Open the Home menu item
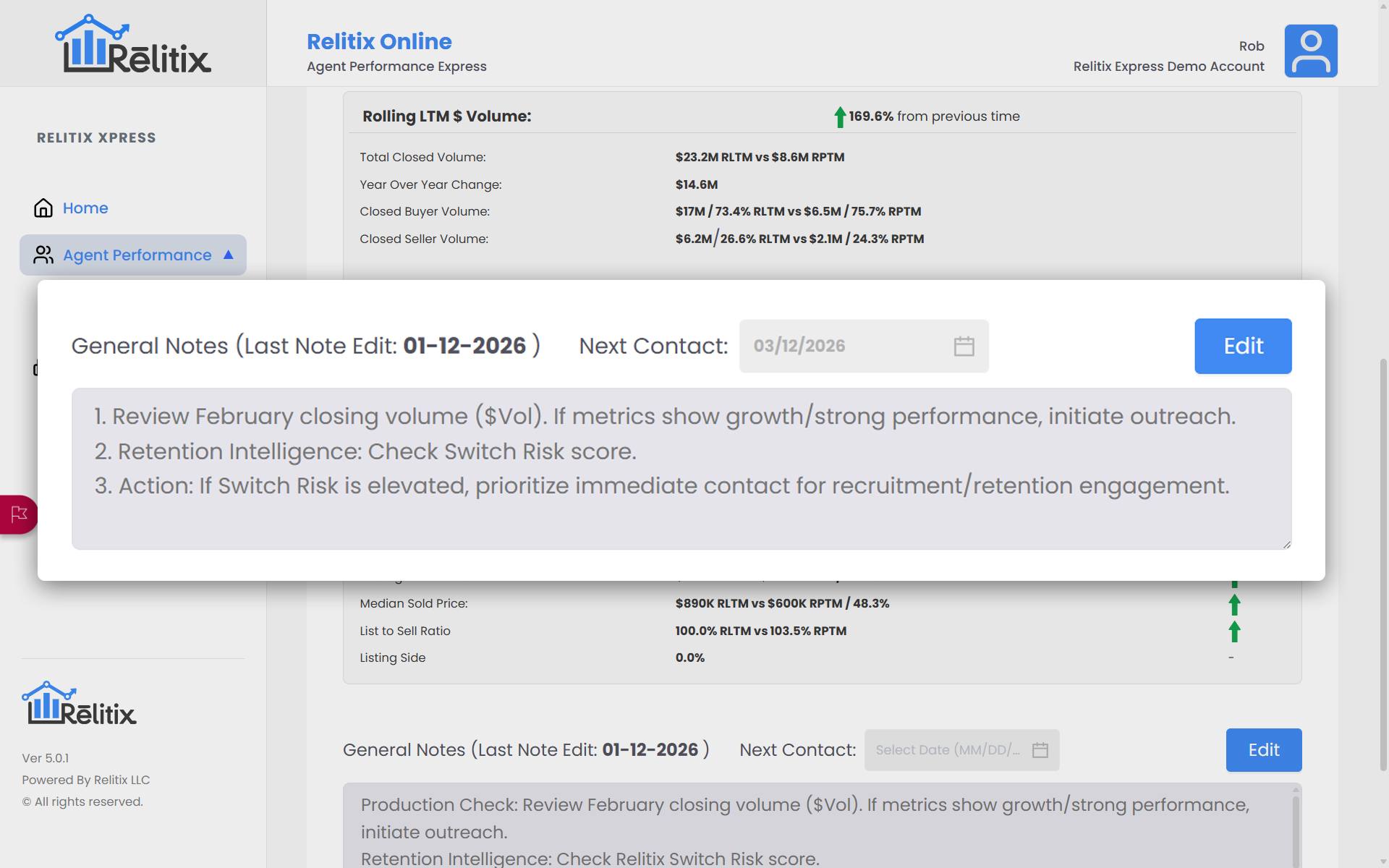This screenshot has width=1389, height=868. 85,208
